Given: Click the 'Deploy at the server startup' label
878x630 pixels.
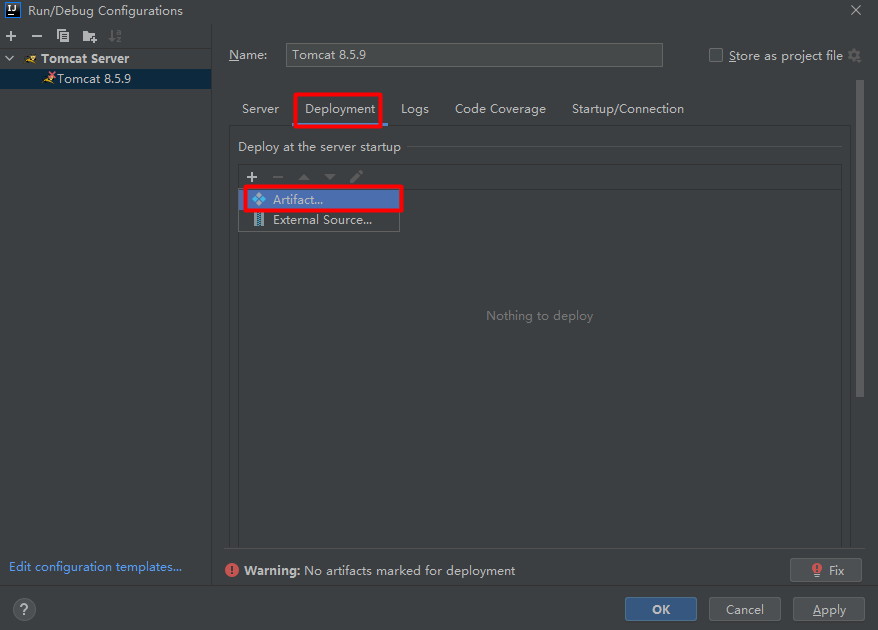Looking at the screenshot, I should (x=319, y=147).
